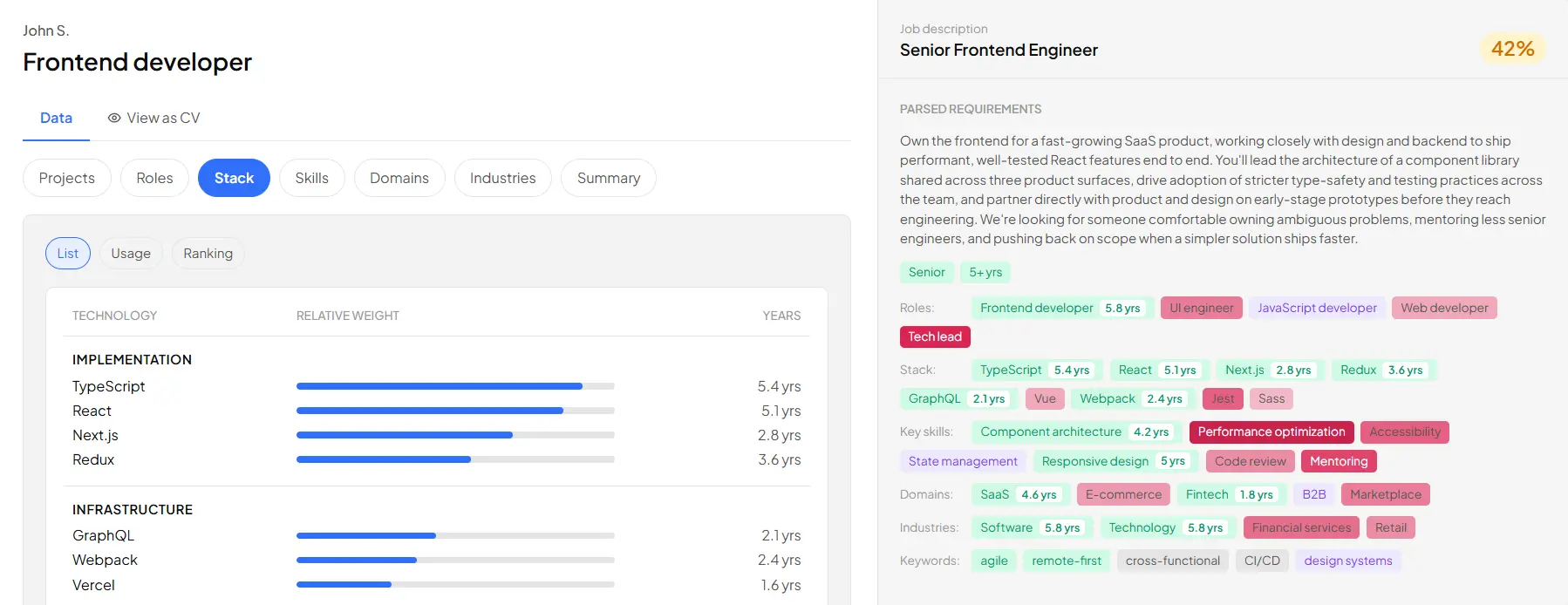Click the Financial services industry tag
Viewport: 1568px width, 605px height.
[1302, 527]
